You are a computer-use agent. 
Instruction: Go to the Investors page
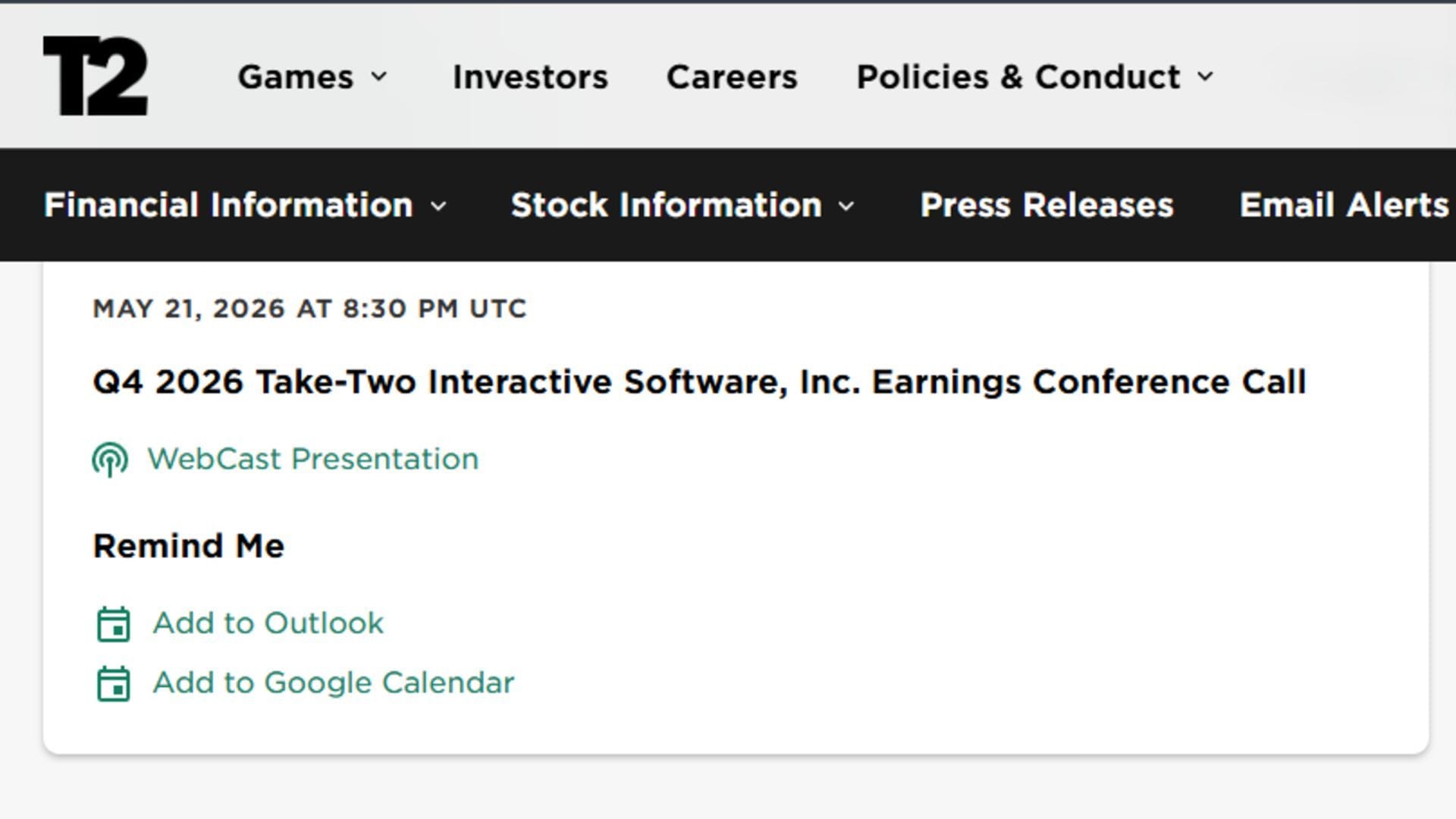pos(530,77)
